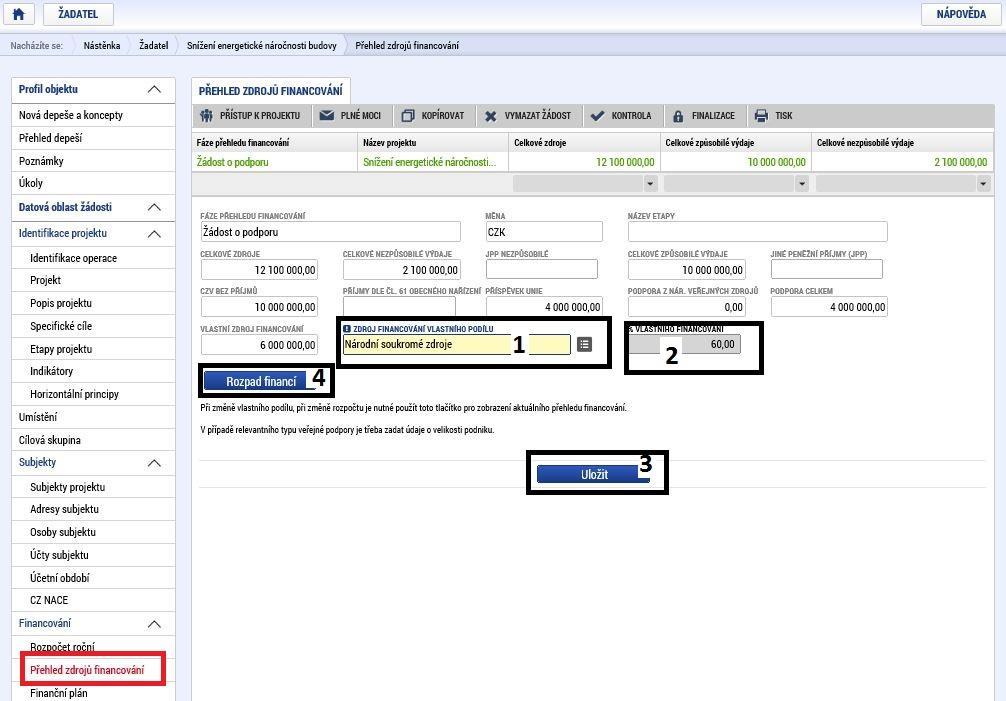The height and width of the screenshot is (701, 1006).
Task: Click the Název etapy field
Action: point(758,232)
